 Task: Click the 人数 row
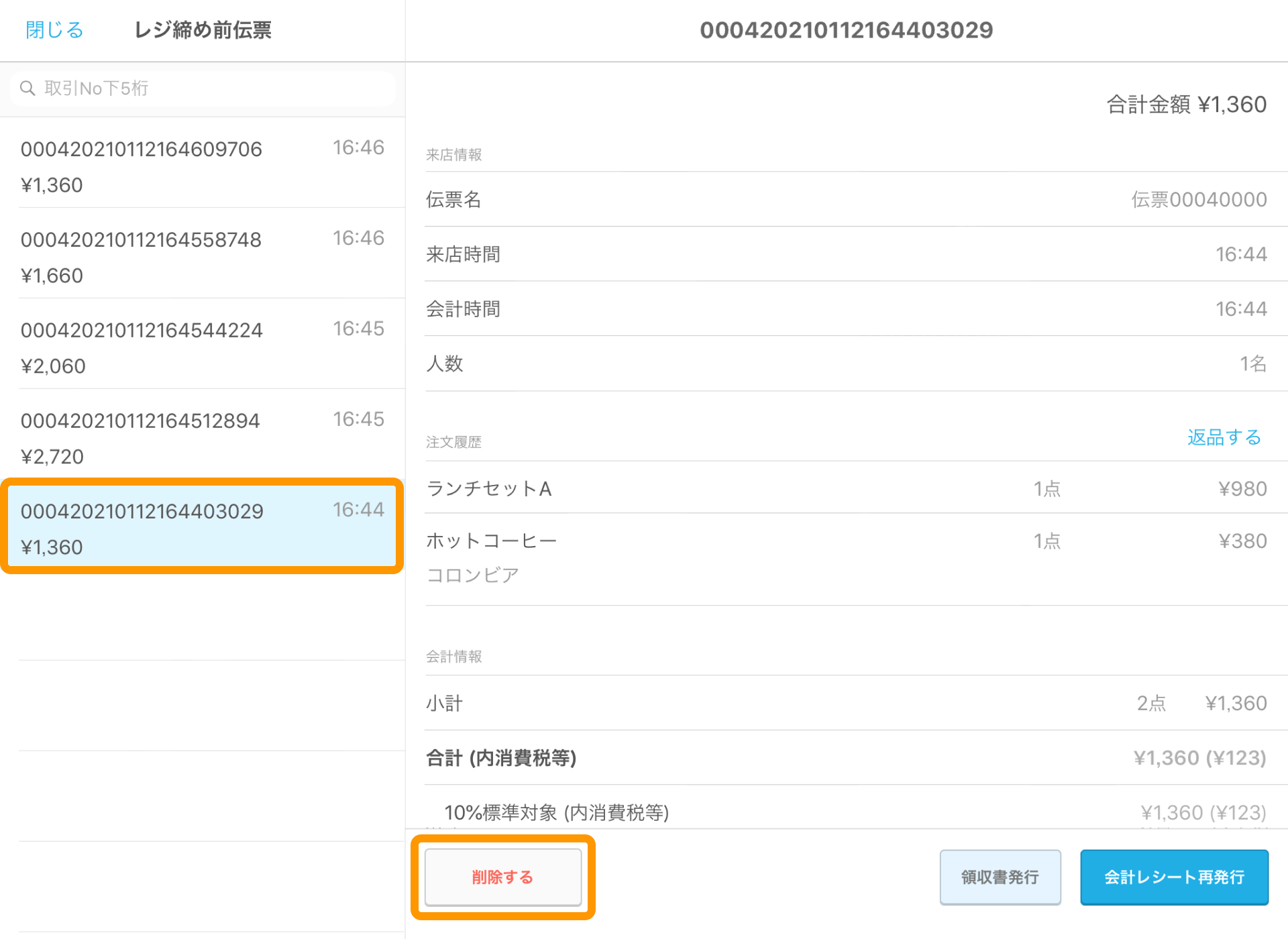coord(845,364)
